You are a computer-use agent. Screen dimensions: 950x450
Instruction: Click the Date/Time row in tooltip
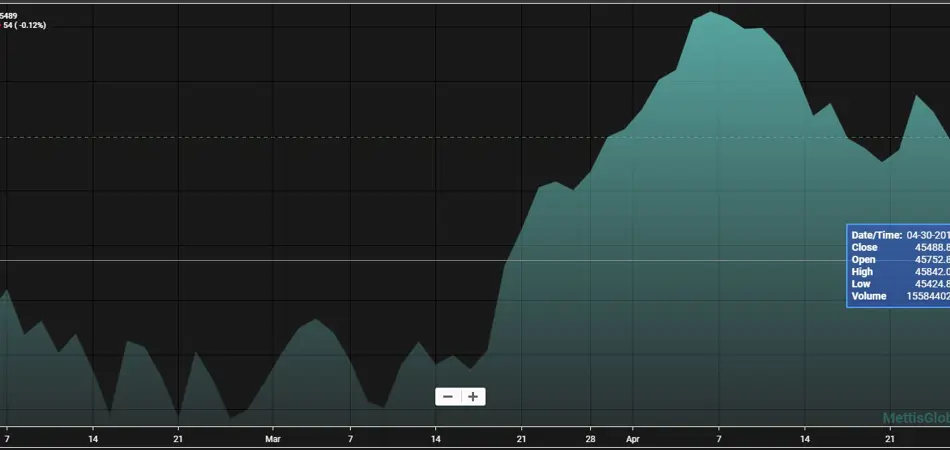point(897,235)
